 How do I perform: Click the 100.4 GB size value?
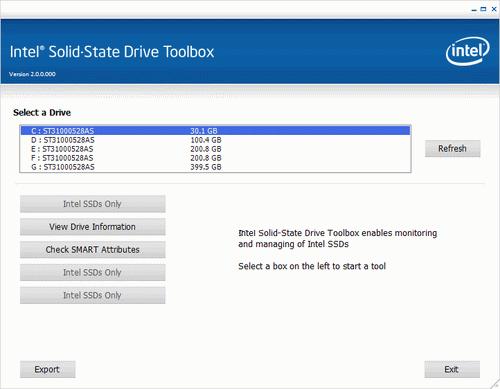pos(206,140)
